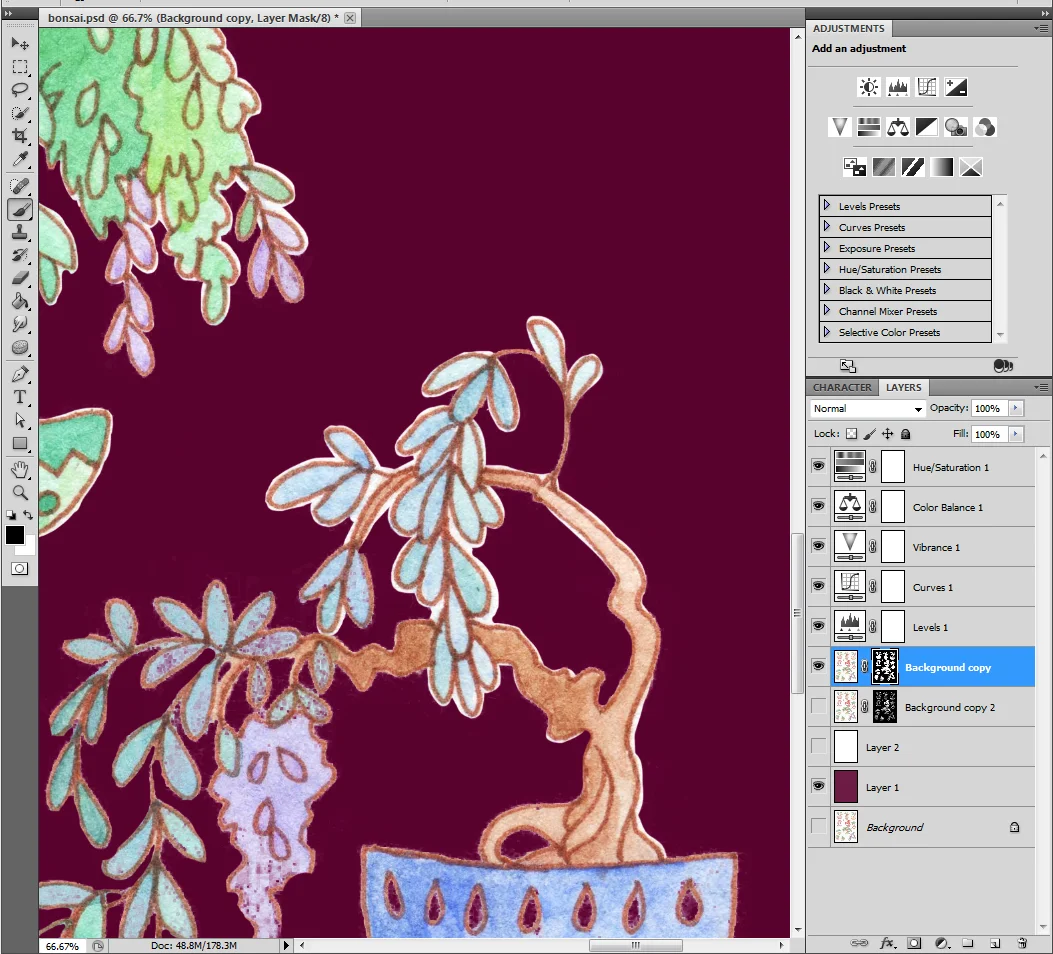
Task: Open the Opacity slider arrow
Action: coord(1015,408)
